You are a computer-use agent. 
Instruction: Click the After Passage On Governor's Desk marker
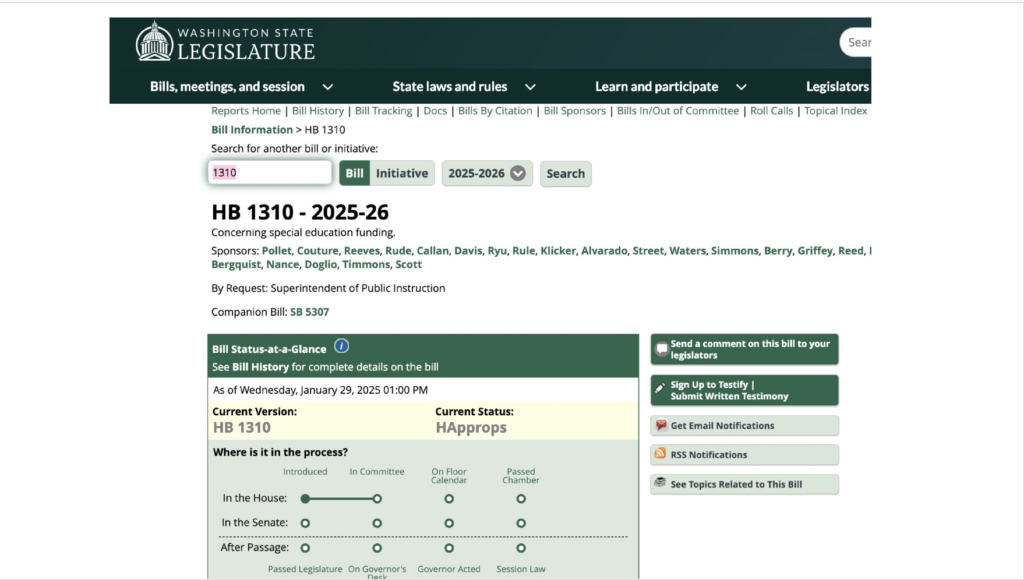(x=377, y=548)
